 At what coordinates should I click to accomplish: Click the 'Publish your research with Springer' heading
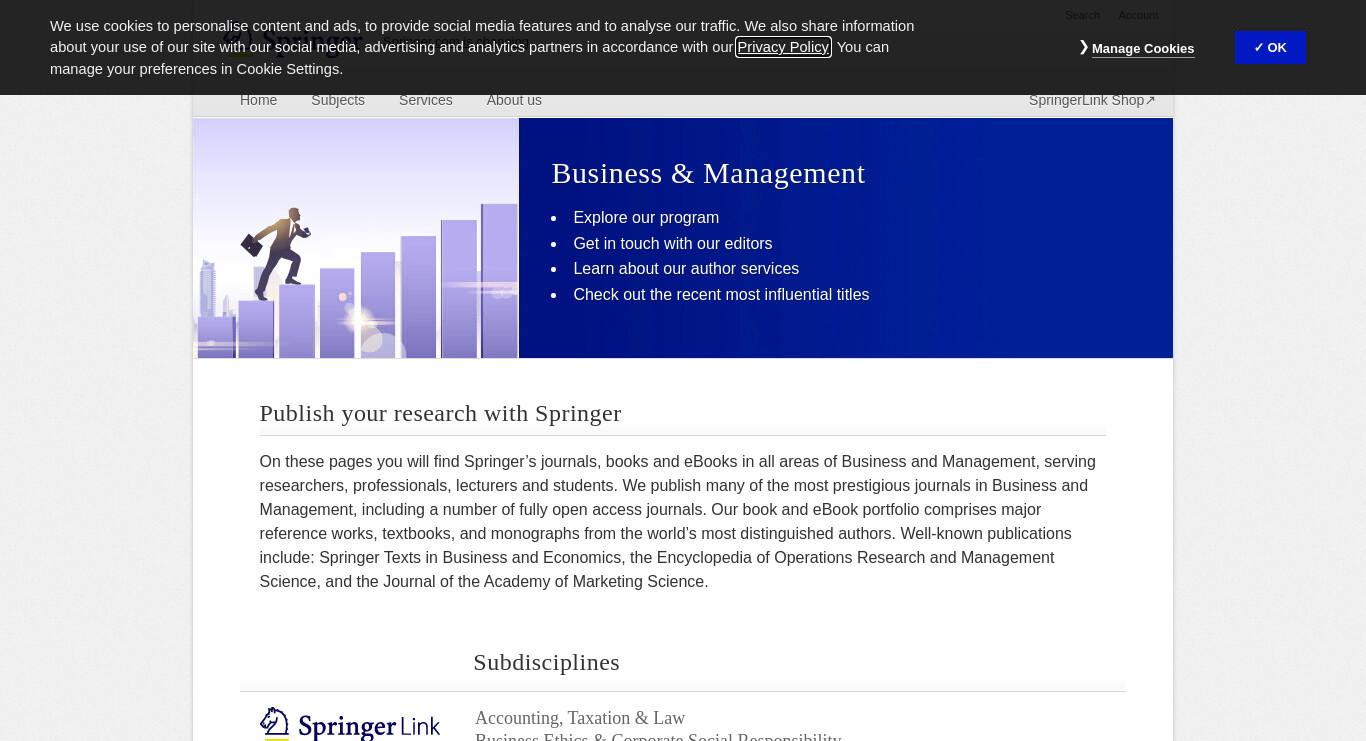(440, 413)
